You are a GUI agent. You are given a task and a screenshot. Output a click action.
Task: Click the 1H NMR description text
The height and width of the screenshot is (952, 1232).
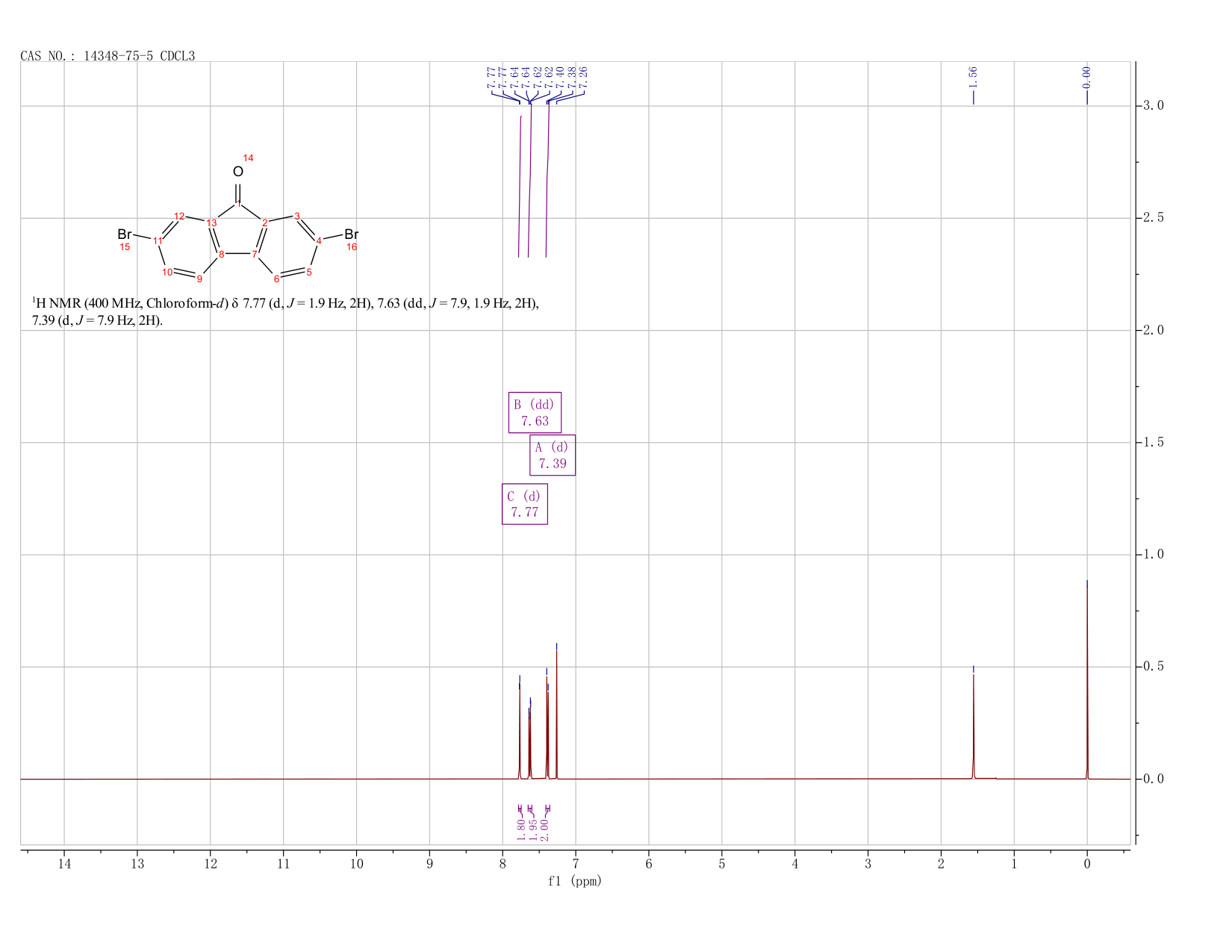coord(285,312)
